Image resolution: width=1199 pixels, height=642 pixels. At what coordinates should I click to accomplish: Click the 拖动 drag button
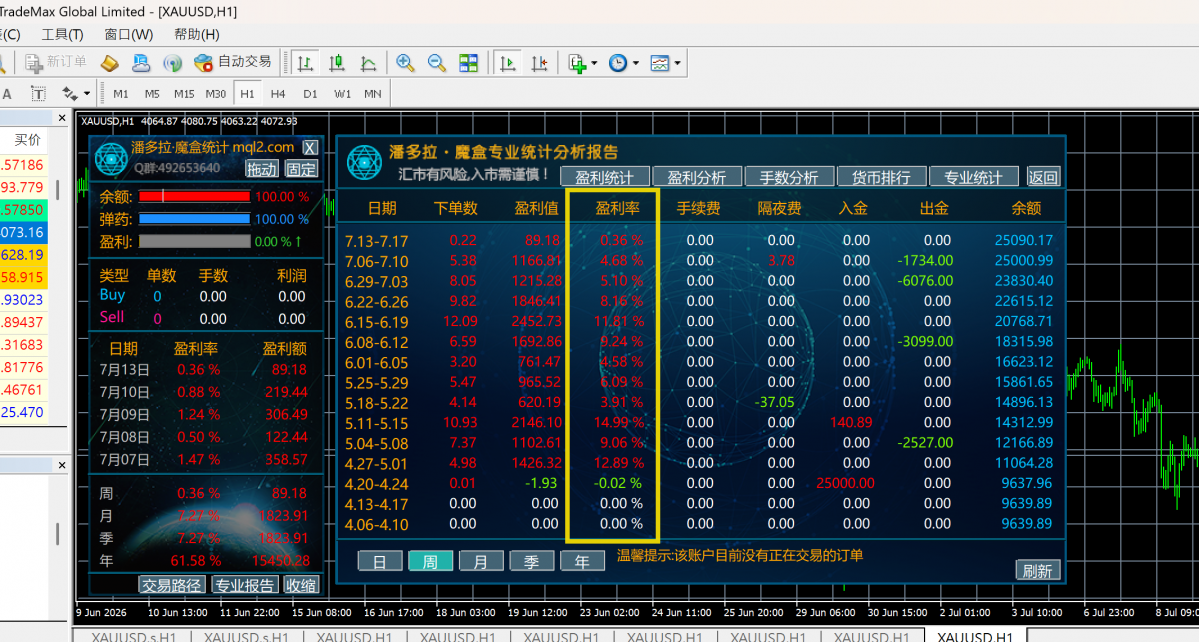262,169
